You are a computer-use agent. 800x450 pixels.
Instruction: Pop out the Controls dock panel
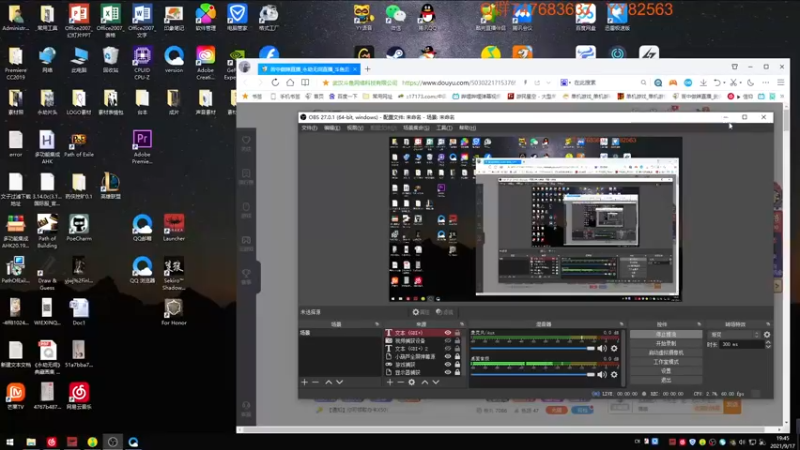(699, 324)
